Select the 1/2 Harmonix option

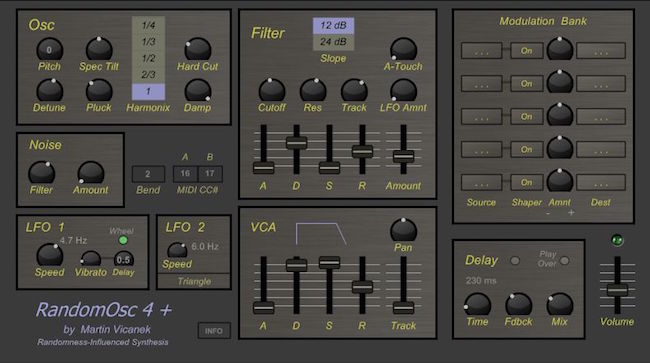click(148, 58)
